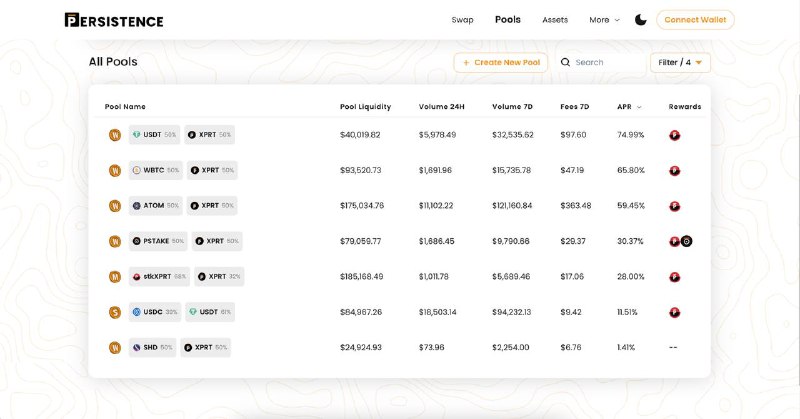Click the XPRT chip in WBTC row
Screen dimensions: 800x419
pyautogui.click(x=212, y=170)
